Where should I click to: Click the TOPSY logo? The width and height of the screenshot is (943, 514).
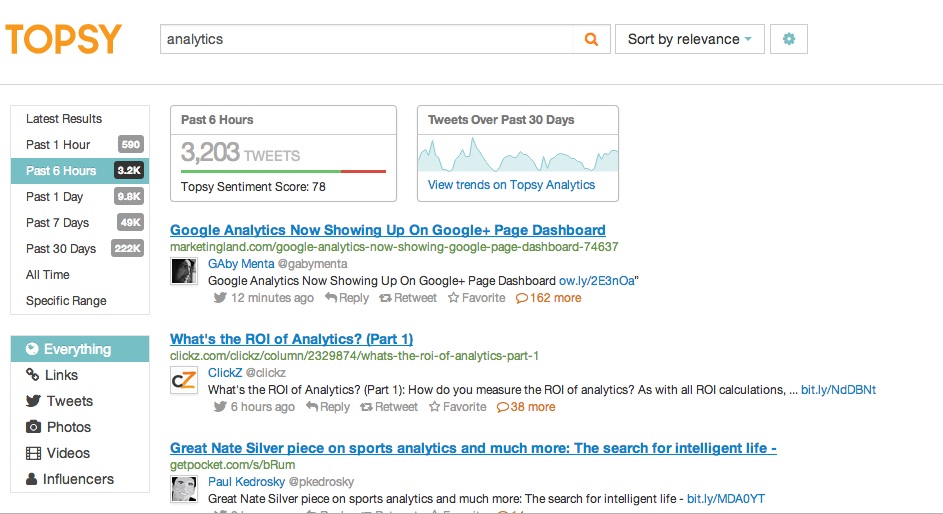pyautogui.click(x=63, y=39)
